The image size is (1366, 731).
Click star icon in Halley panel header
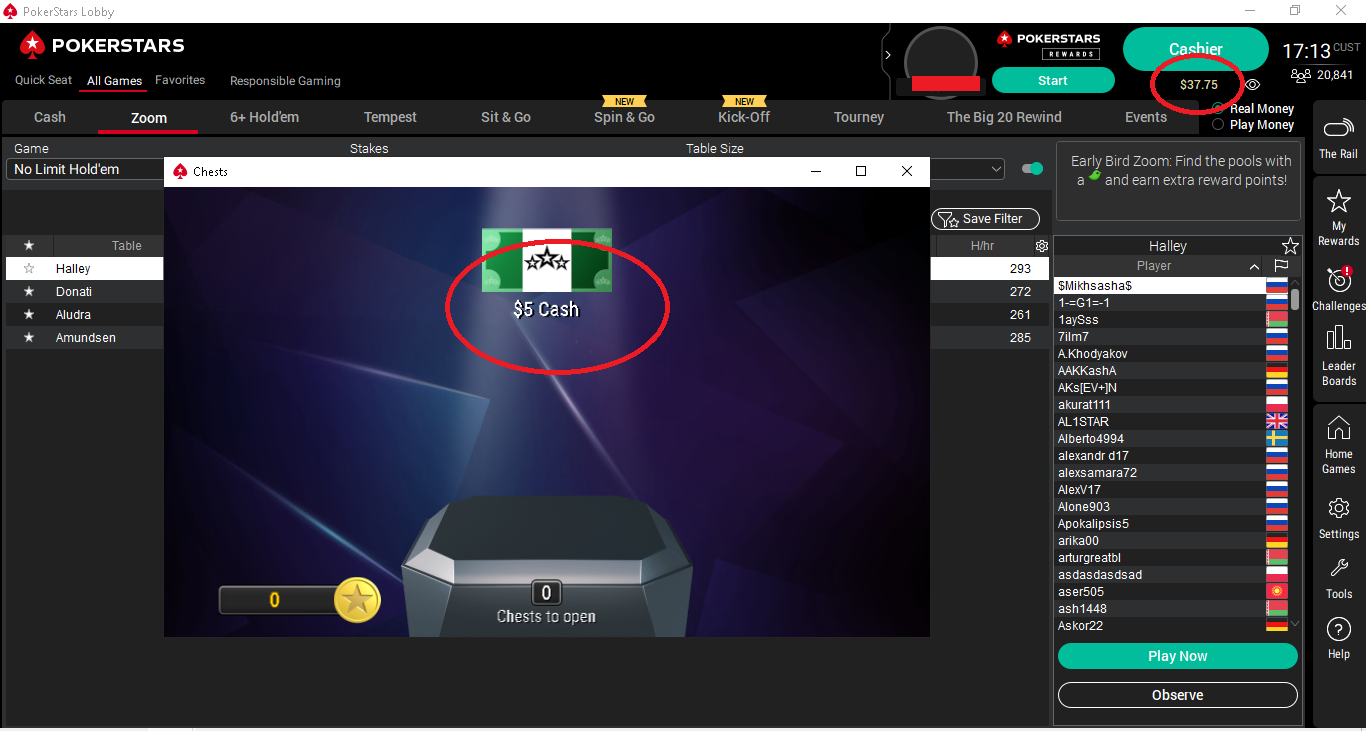tap(1290, 246)
